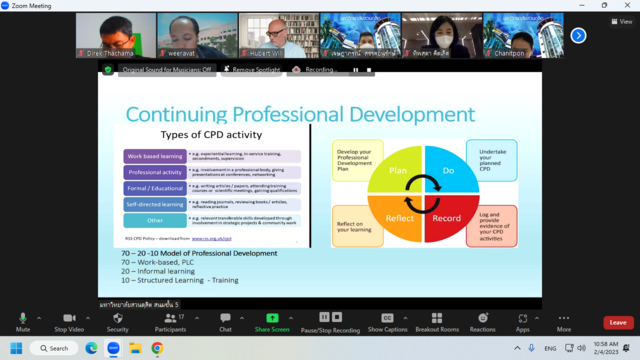This screenshot has height=360, width=640.
Task: Click the green Share Screen icon
Action: click(272, 318)
